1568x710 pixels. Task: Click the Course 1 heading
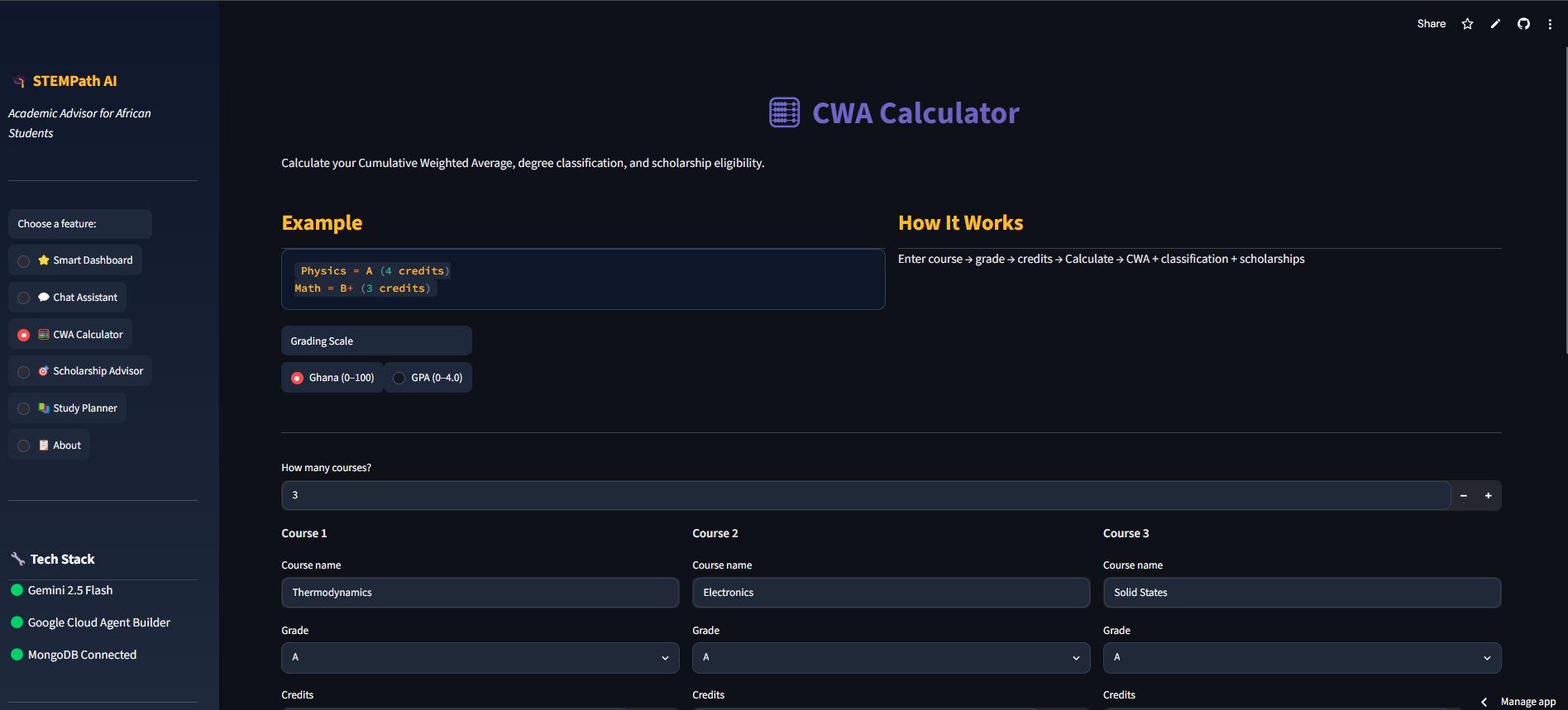[304, 534]
